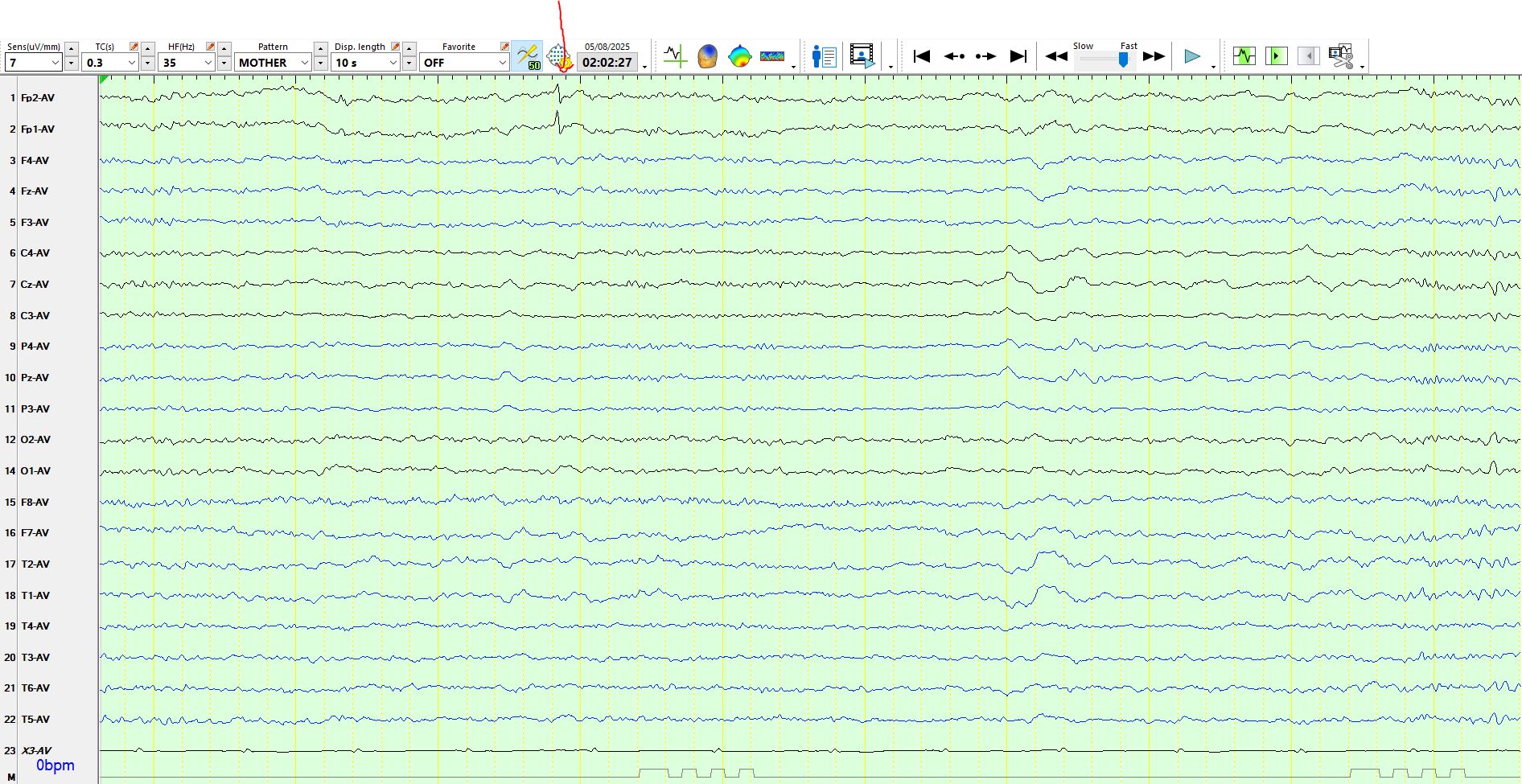The height and width of the screenshot is (784, 1522).
Task: Increase TC(s) with the up arrow
Action: pos(148,48)
